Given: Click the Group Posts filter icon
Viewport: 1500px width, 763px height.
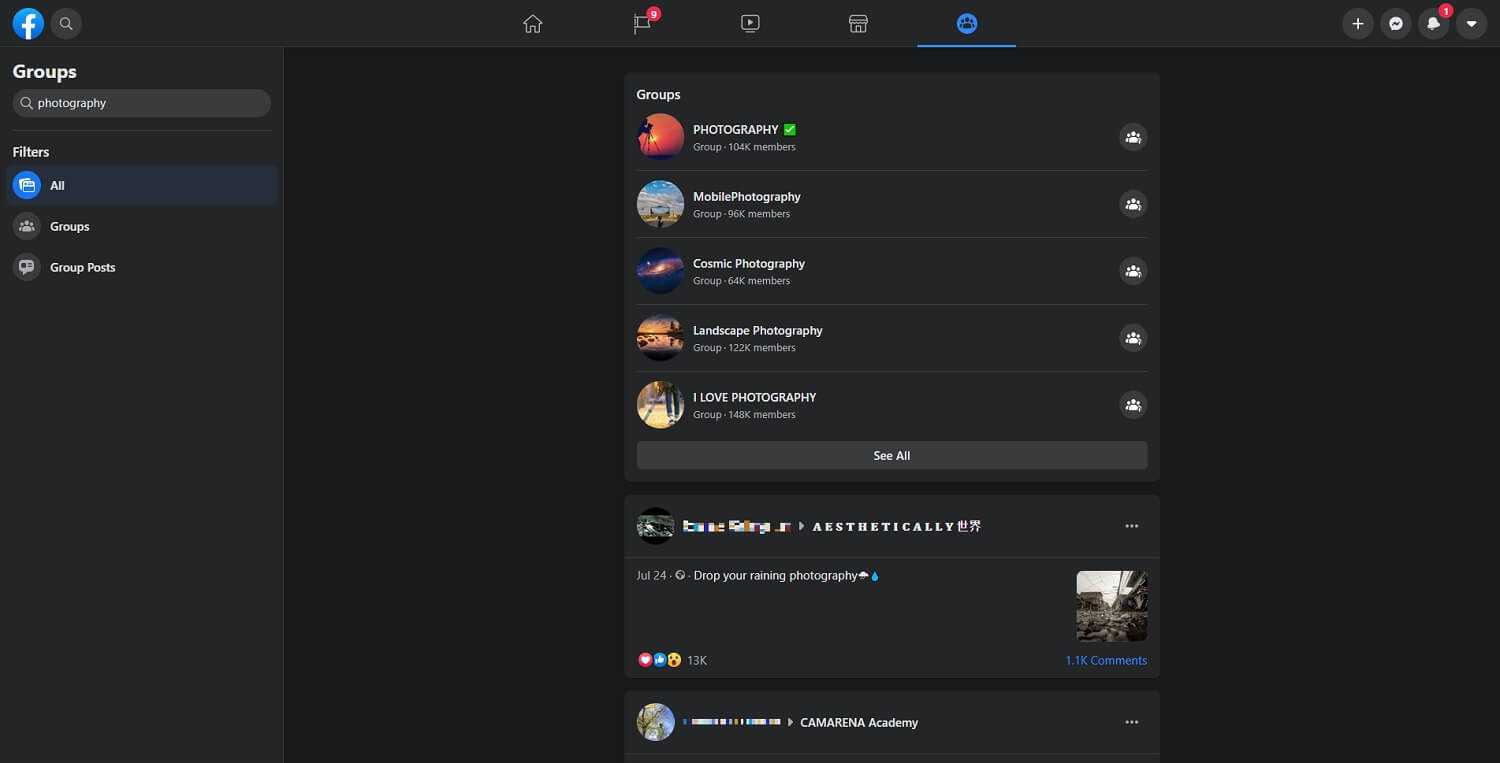Looking at the screenshot, I should coord(27,267).
